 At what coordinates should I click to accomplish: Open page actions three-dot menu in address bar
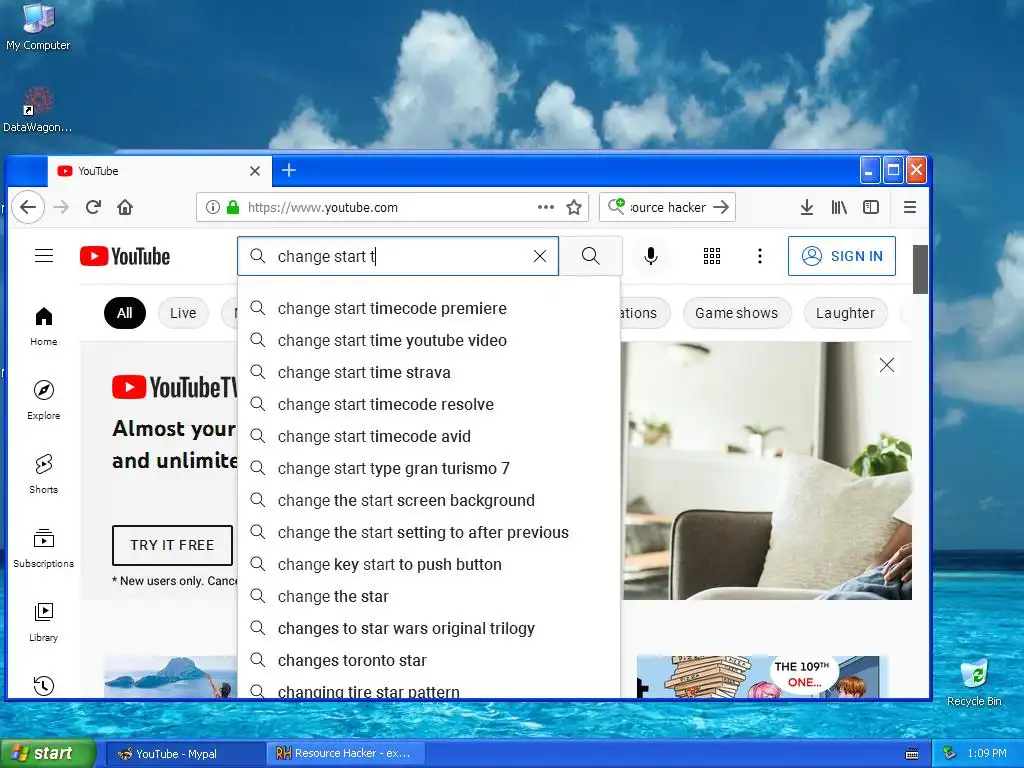point(545,208)
